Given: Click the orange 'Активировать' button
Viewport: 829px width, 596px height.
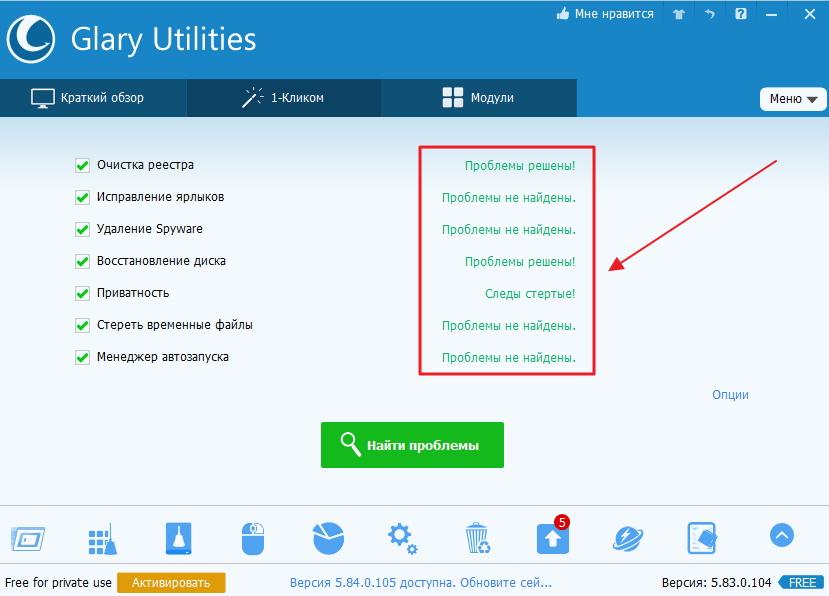Looking at the screenshot, I should point(171,583).
